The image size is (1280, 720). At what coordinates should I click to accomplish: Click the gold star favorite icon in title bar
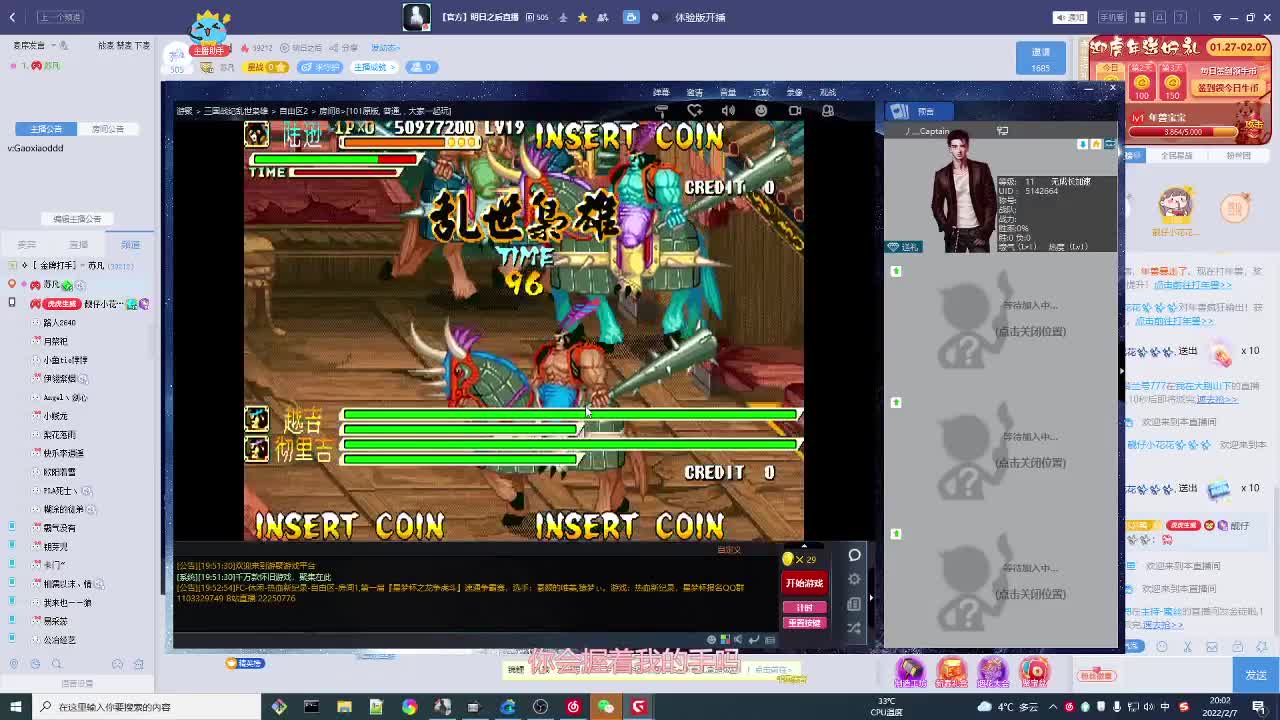(582, 17)
